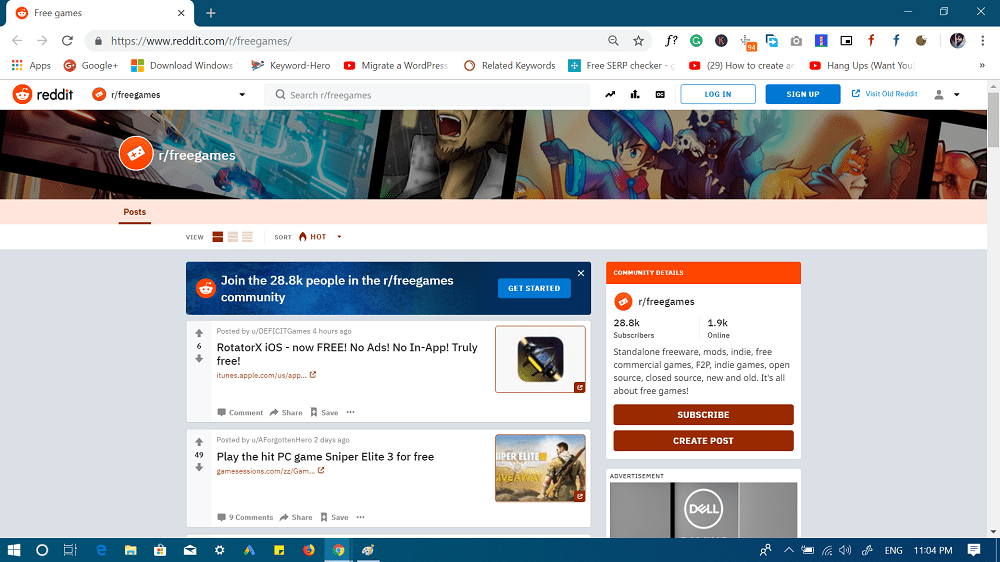
Task: Select the compact view layout icon
Action: 247,237
